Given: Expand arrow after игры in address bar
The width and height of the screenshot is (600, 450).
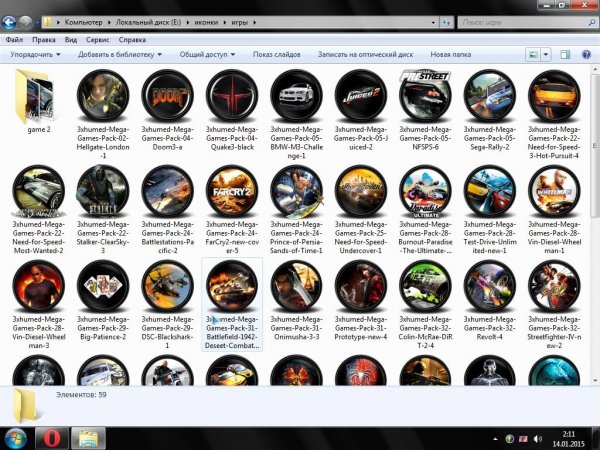Looking at the screenshot, I should coord(254,22).
